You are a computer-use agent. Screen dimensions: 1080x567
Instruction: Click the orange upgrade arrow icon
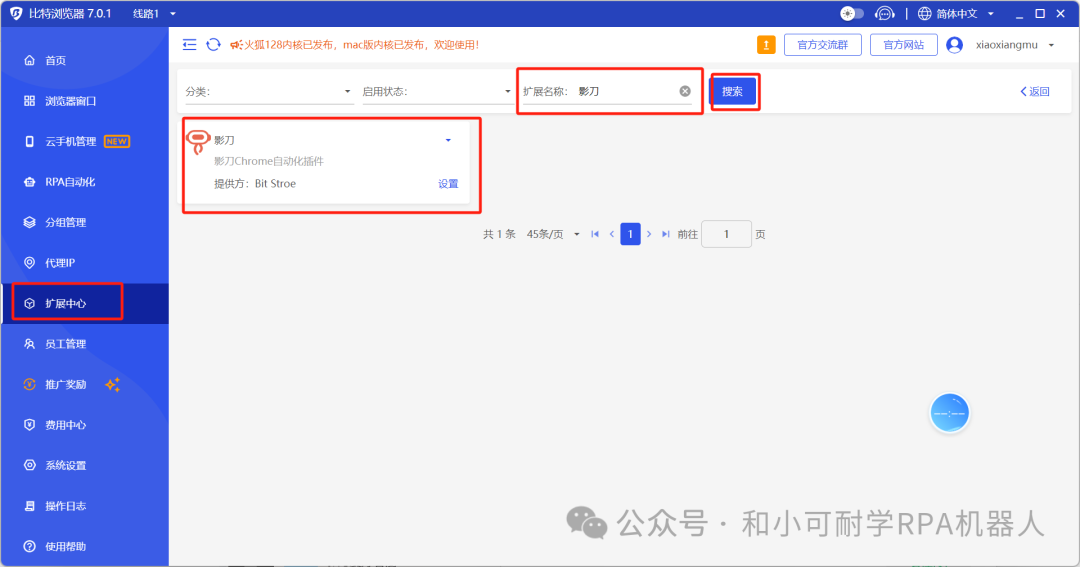766,45
